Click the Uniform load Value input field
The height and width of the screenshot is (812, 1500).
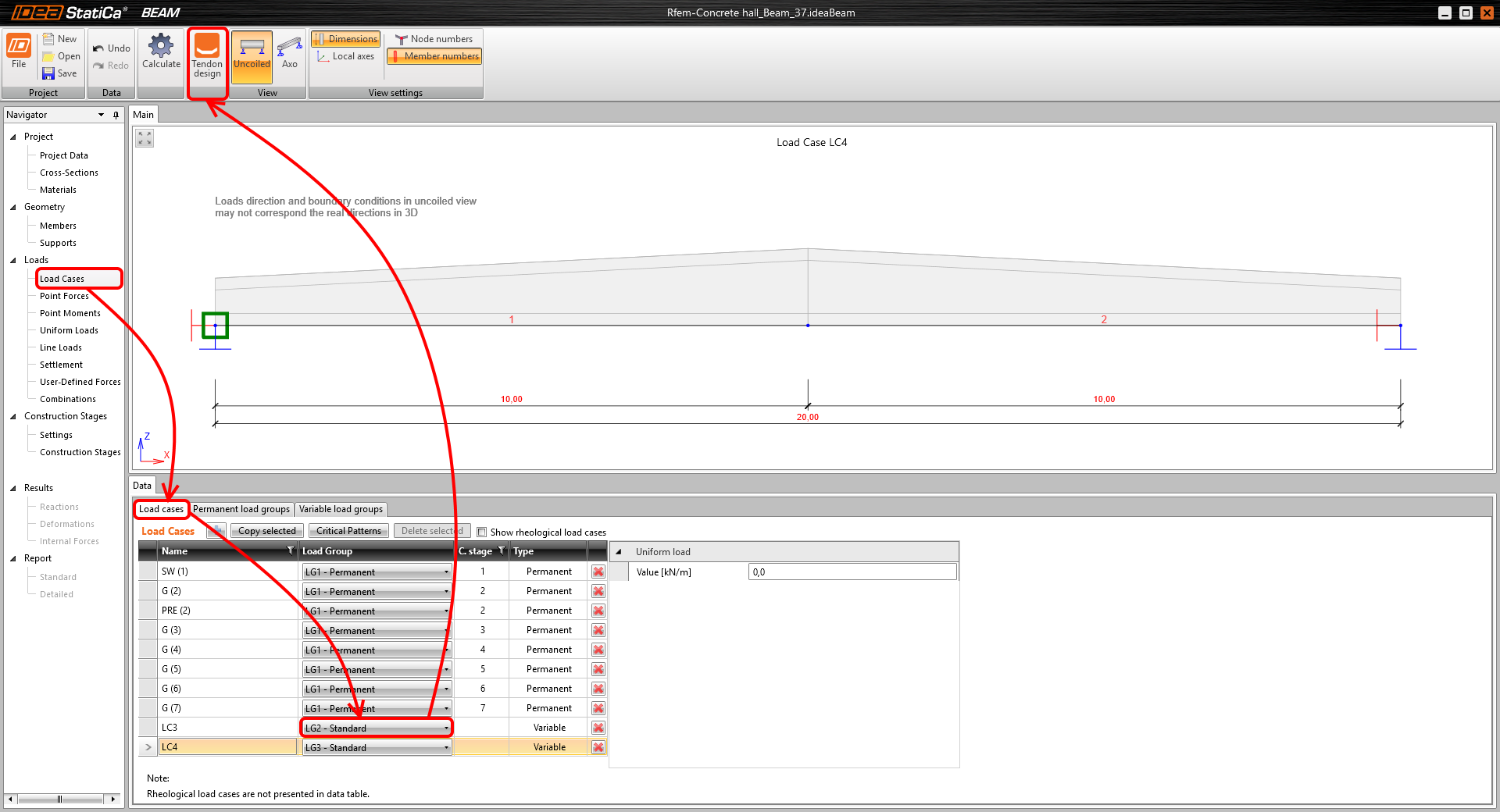(852, 572)
